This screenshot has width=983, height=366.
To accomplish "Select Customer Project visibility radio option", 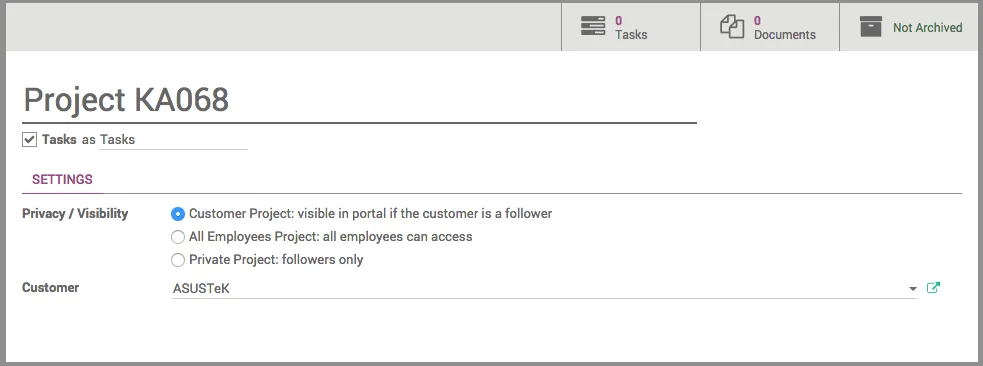I will (178, 214).
